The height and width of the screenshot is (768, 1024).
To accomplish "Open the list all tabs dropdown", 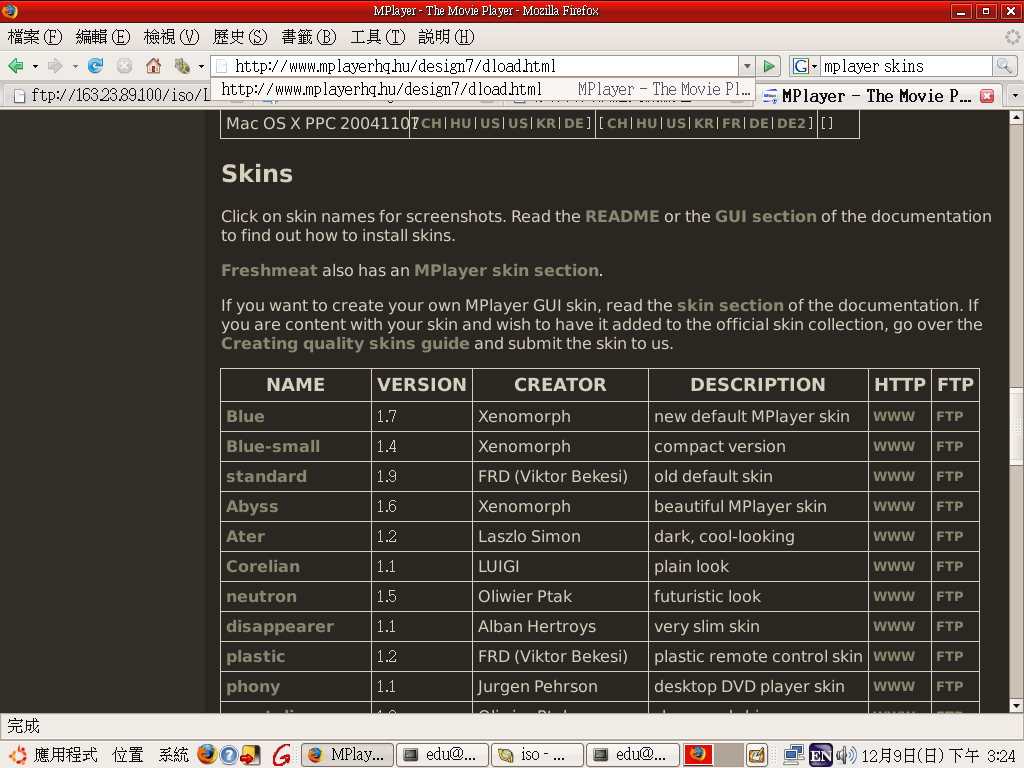I will (x=1015, y=95).
